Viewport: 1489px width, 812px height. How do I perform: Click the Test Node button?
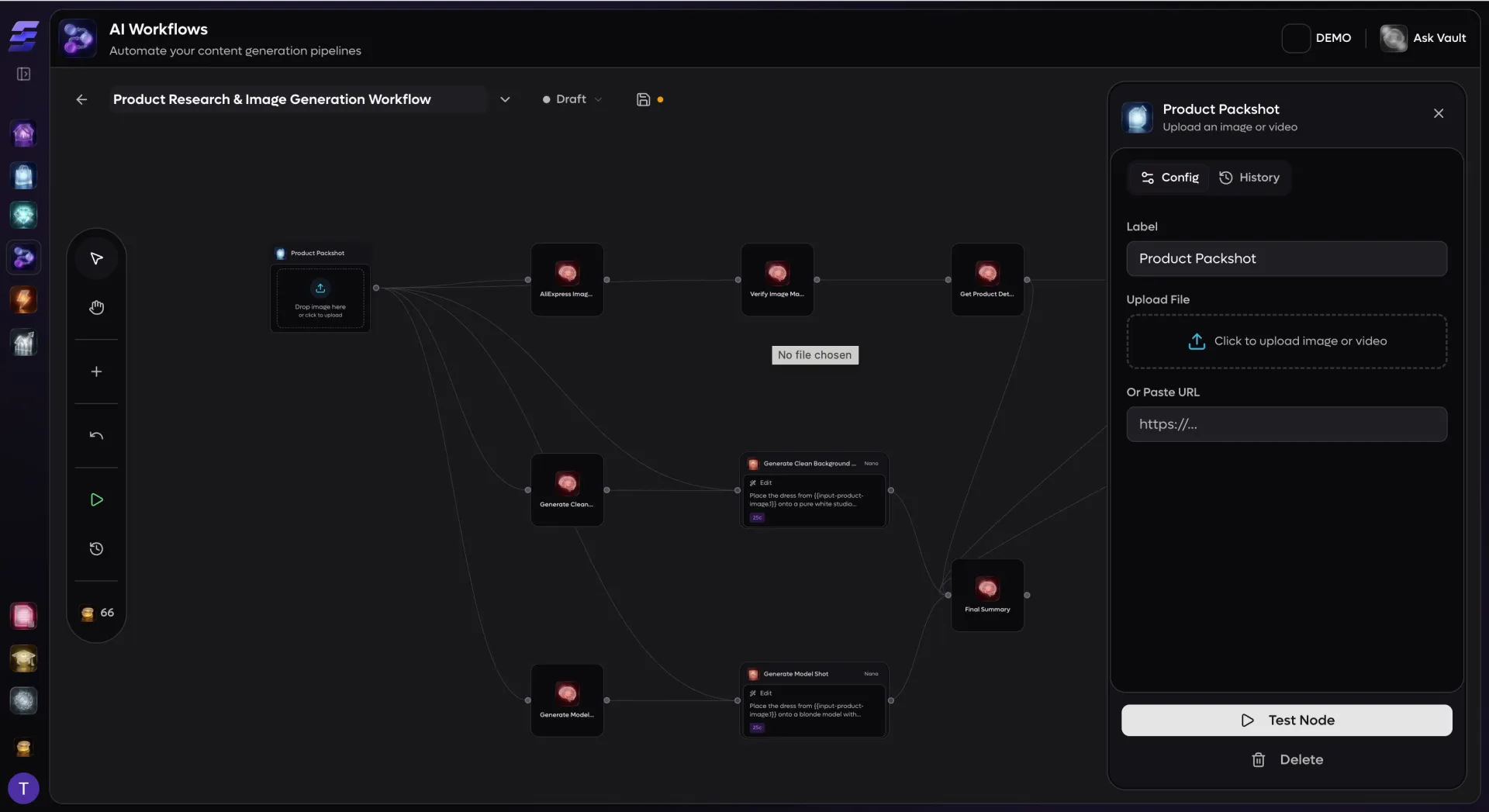[1287, 720]
